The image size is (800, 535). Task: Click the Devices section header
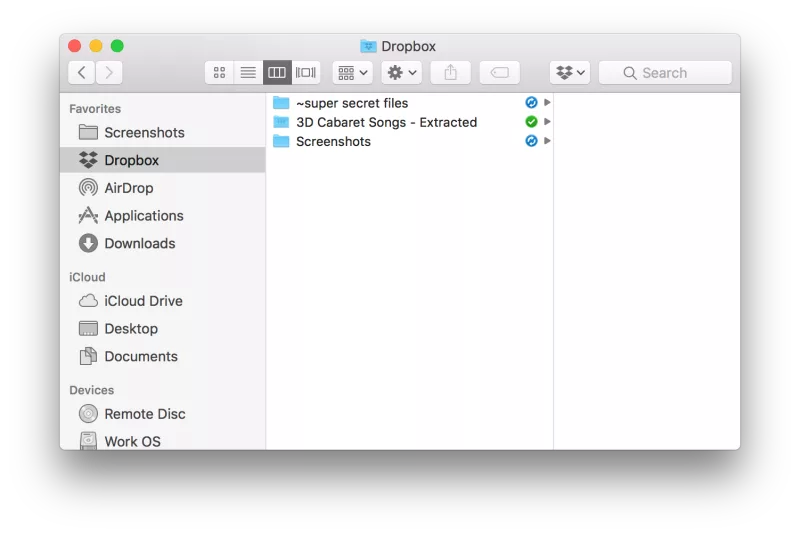92,390
